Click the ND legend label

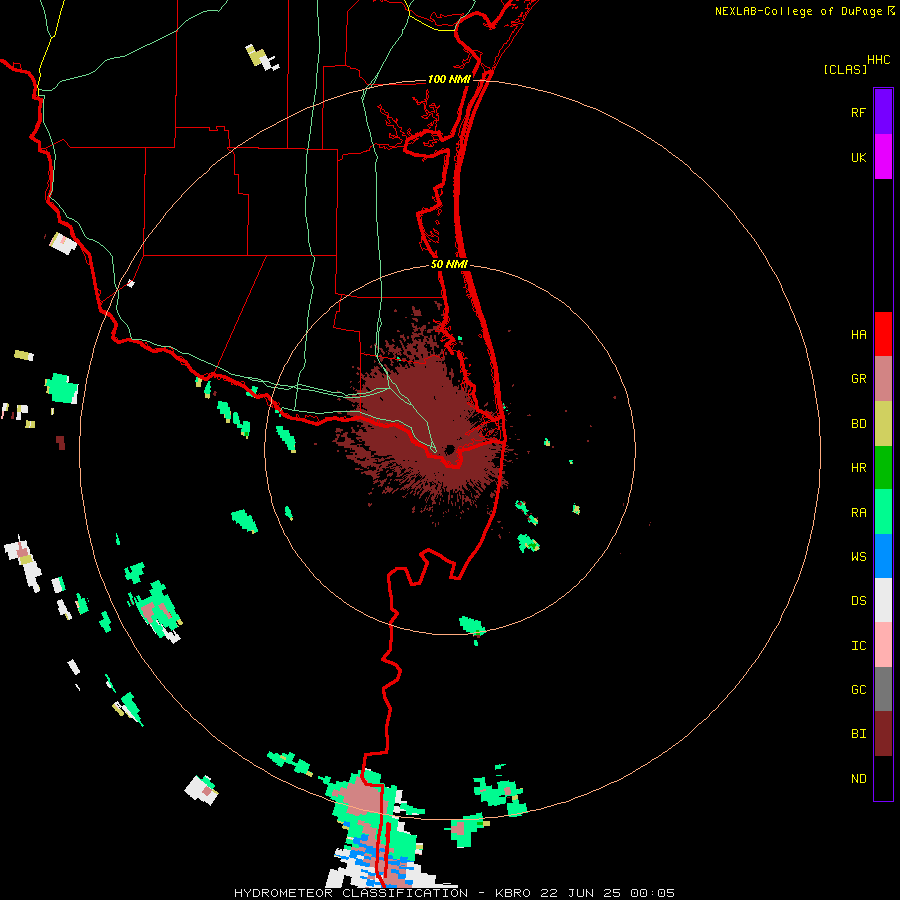(x=858, y=779)
